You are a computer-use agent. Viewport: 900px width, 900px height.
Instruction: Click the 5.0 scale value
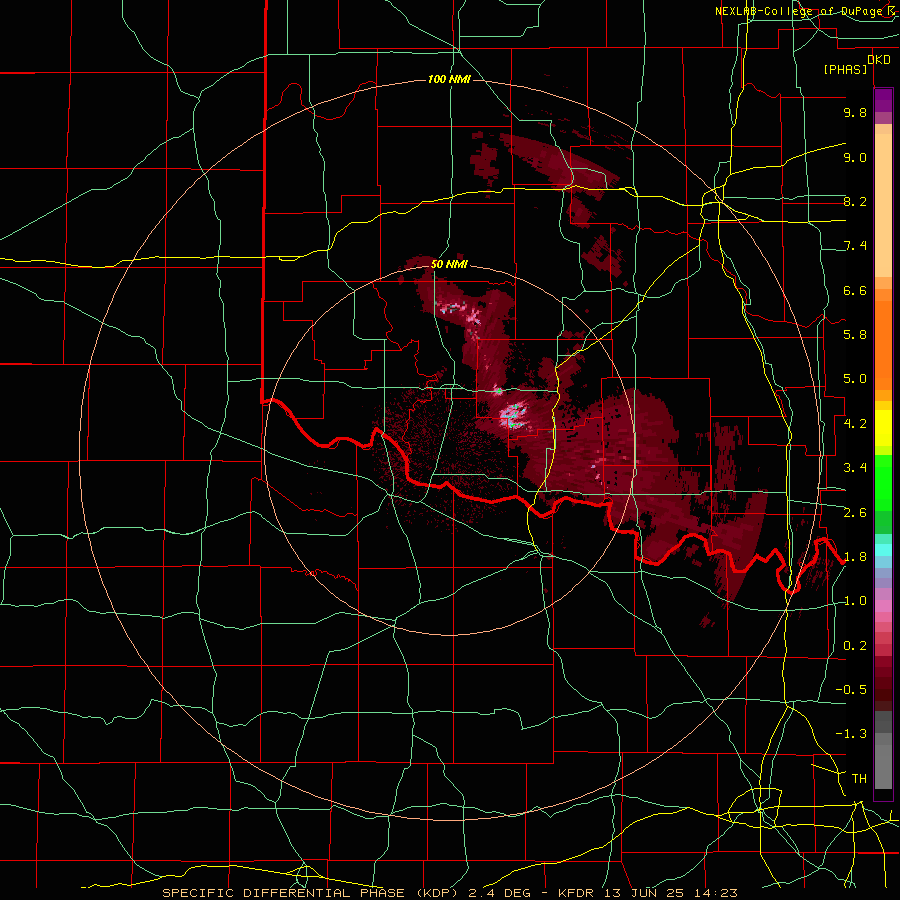[x=855, y=379]
